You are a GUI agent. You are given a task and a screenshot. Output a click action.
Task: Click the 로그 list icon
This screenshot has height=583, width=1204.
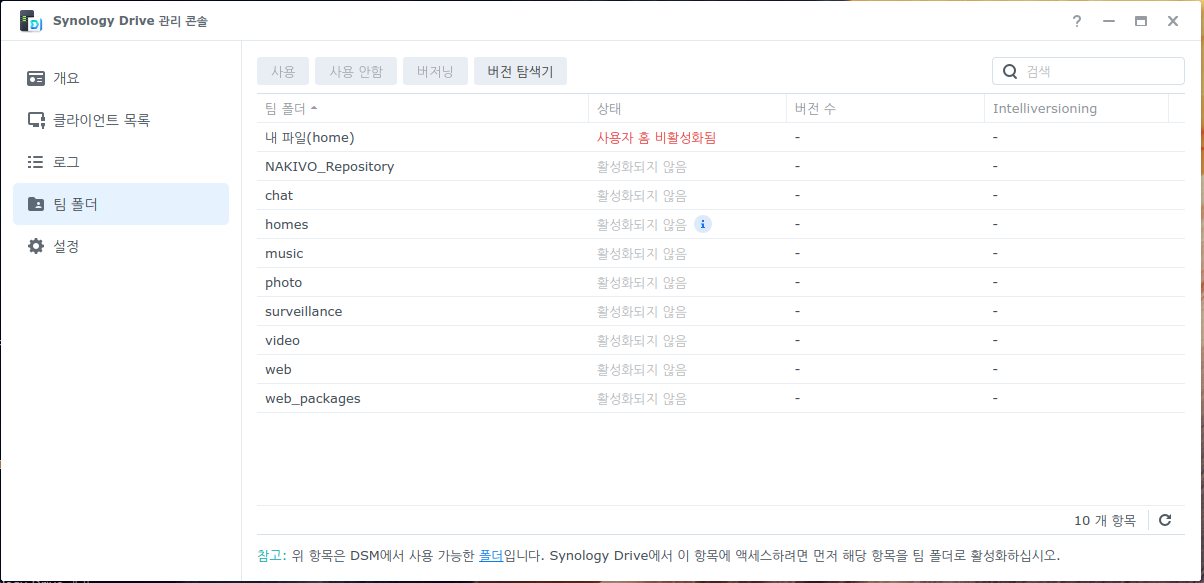click(x=36, y=162)
